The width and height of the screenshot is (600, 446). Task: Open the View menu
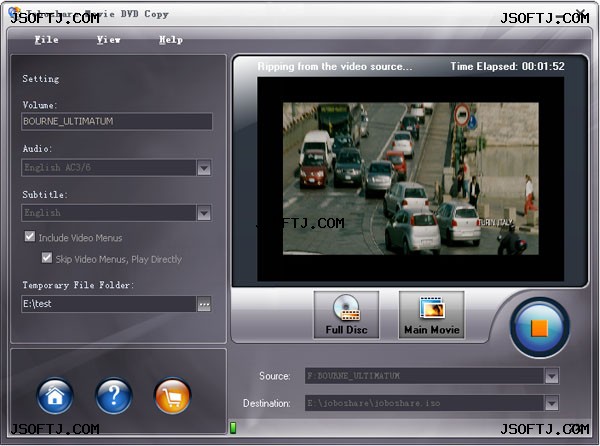click(x=109, y=40)
